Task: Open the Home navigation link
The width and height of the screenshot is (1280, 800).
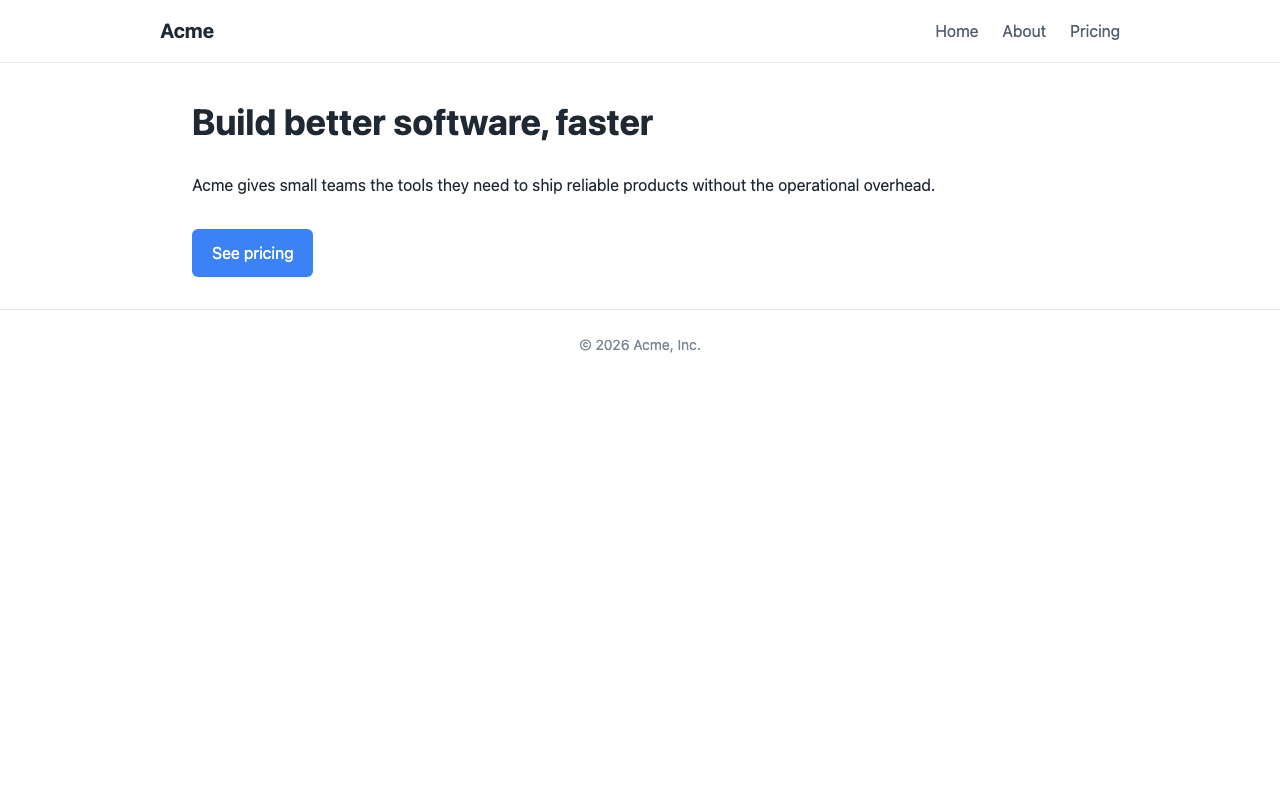Action: point(957,31)
